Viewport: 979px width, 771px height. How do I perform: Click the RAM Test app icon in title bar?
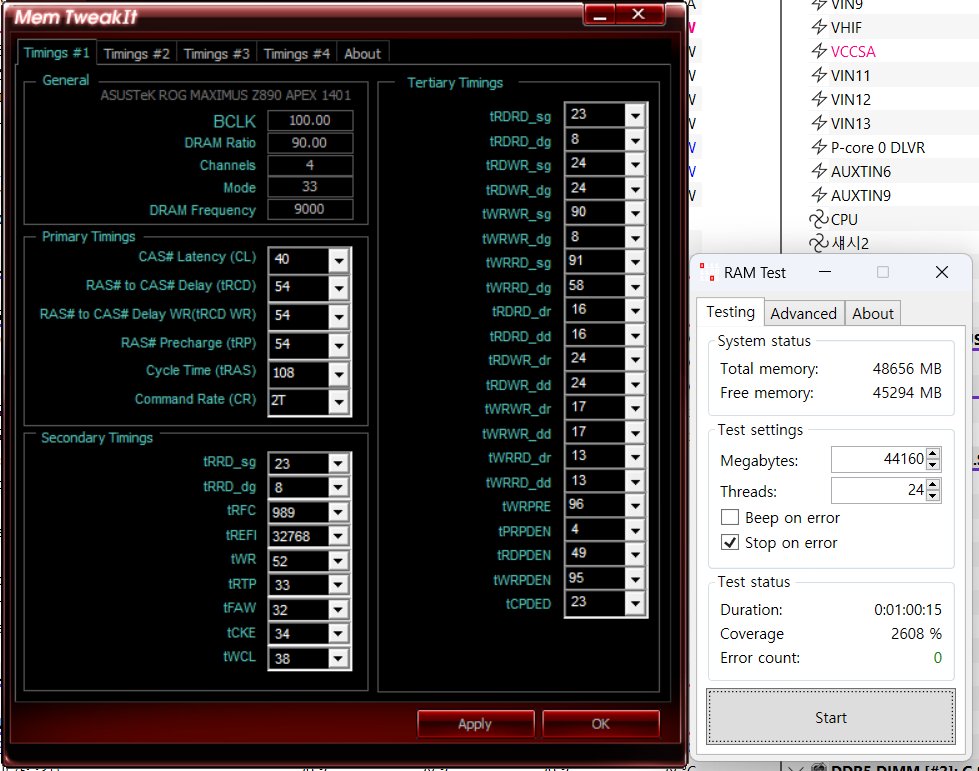click(x=707, y=272)
